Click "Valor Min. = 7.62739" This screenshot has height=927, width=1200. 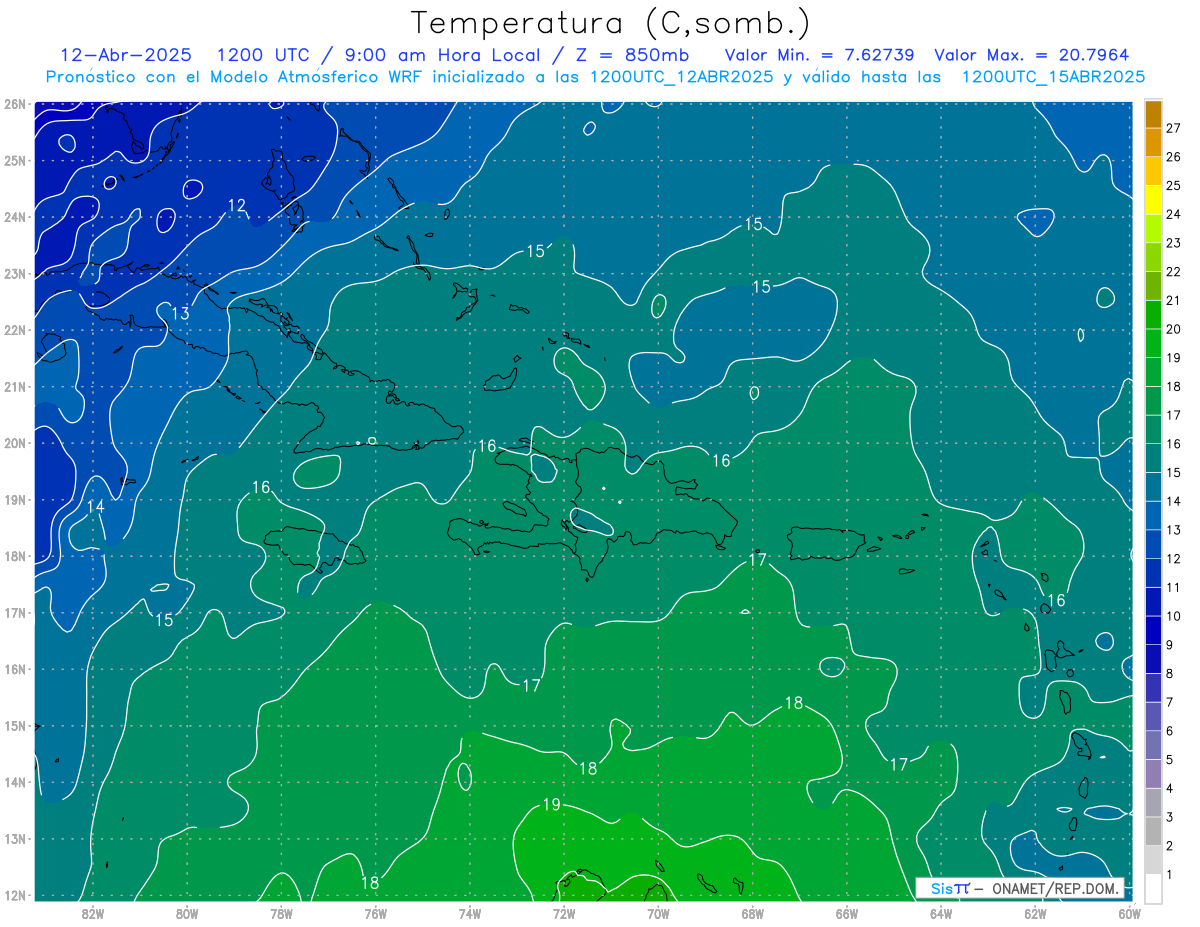click(821, 56)
